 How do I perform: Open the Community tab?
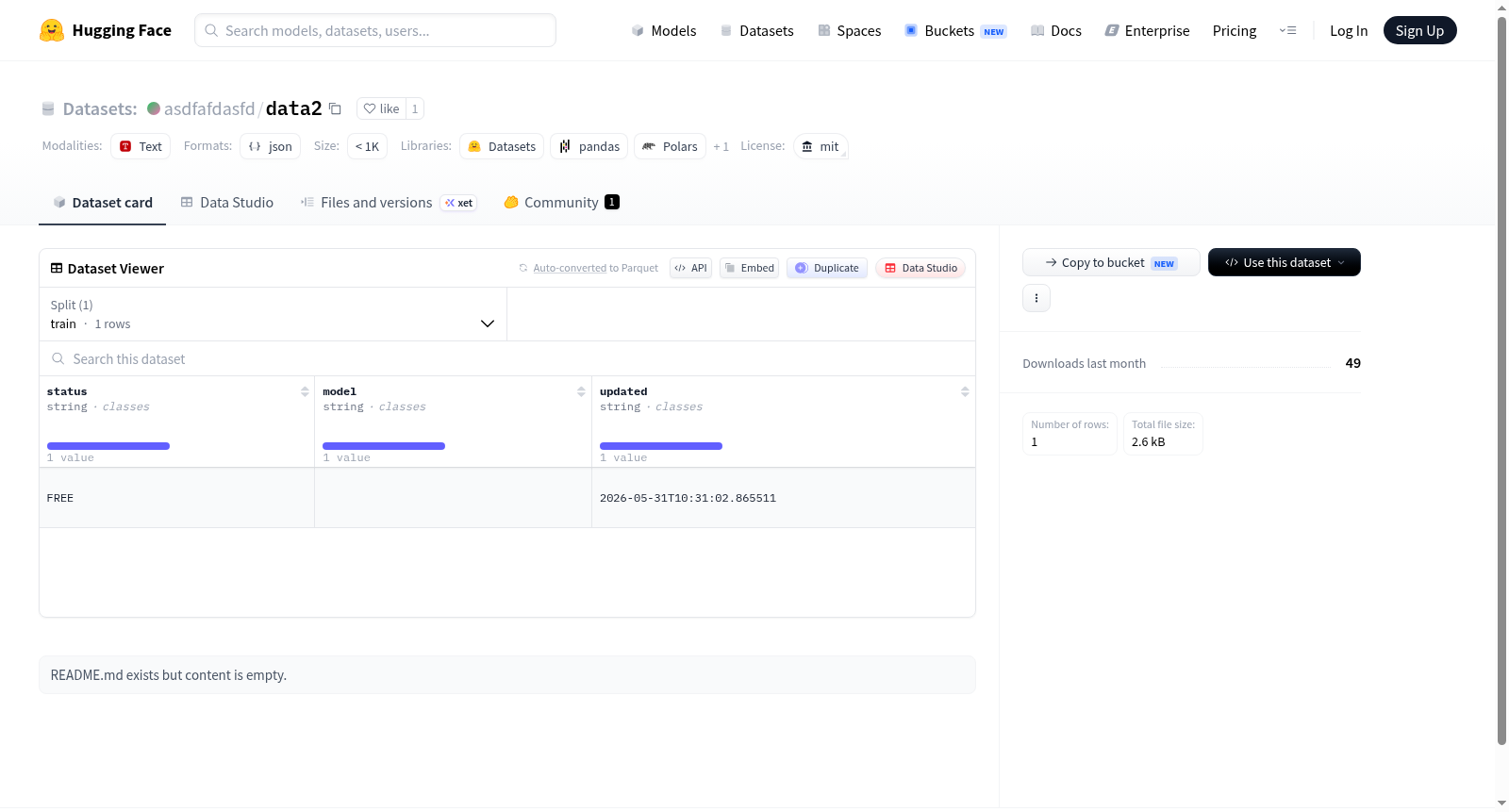click(562, 203)
